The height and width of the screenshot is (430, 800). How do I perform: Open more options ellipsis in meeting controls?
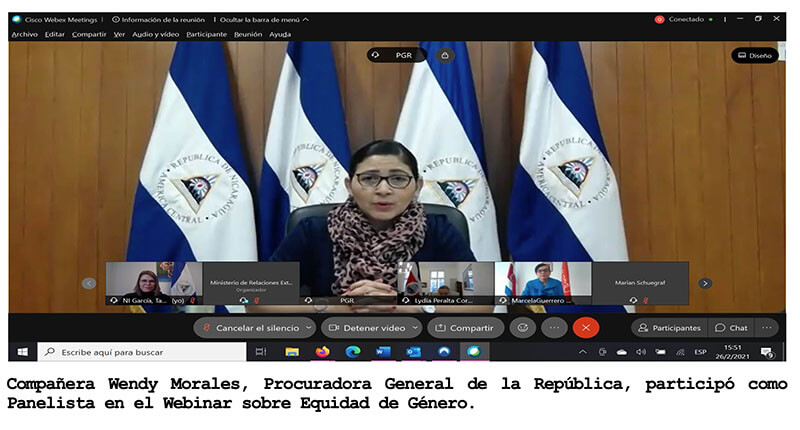pos(555,328)
